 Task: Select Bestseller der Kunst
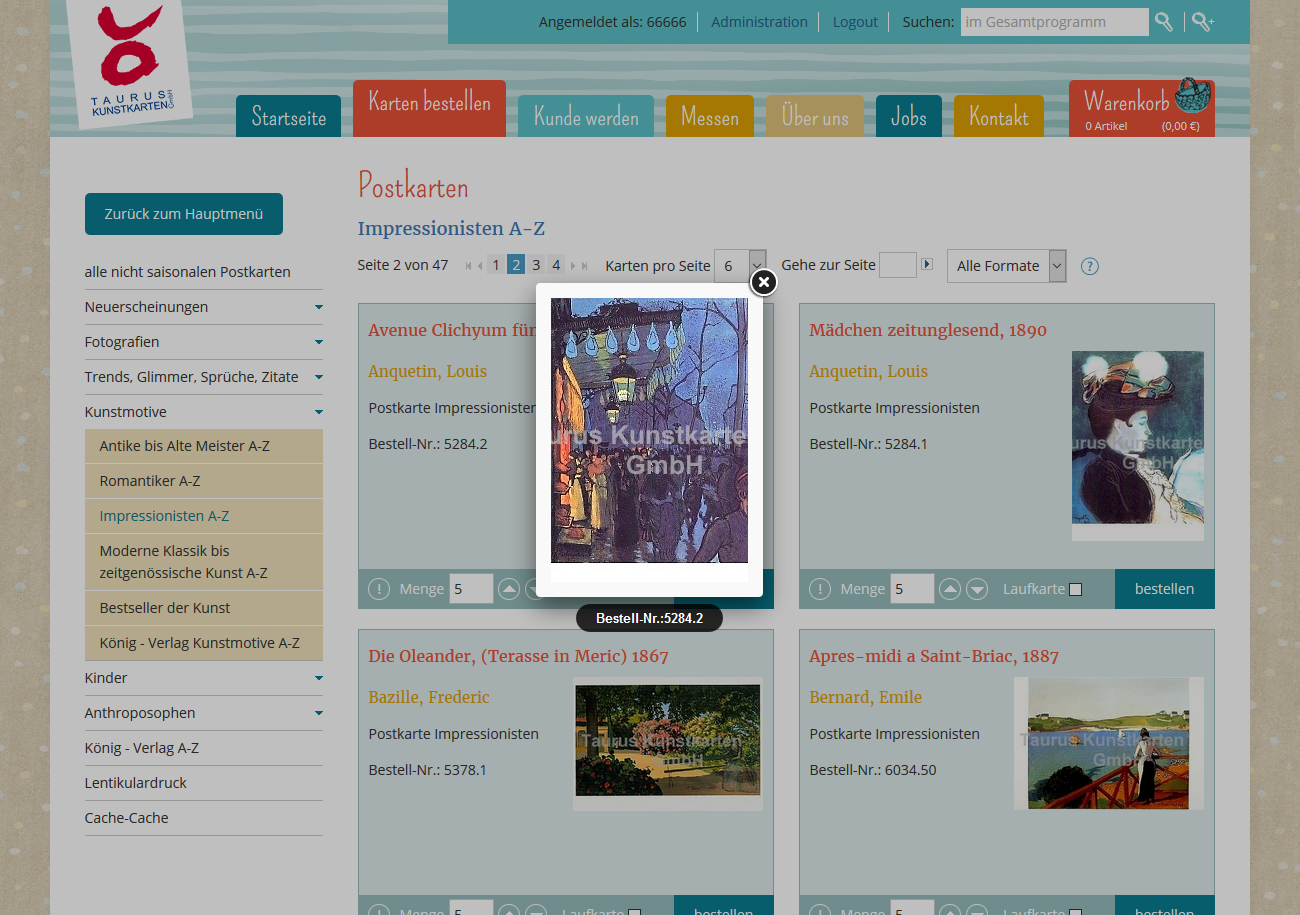pos(204,608)
